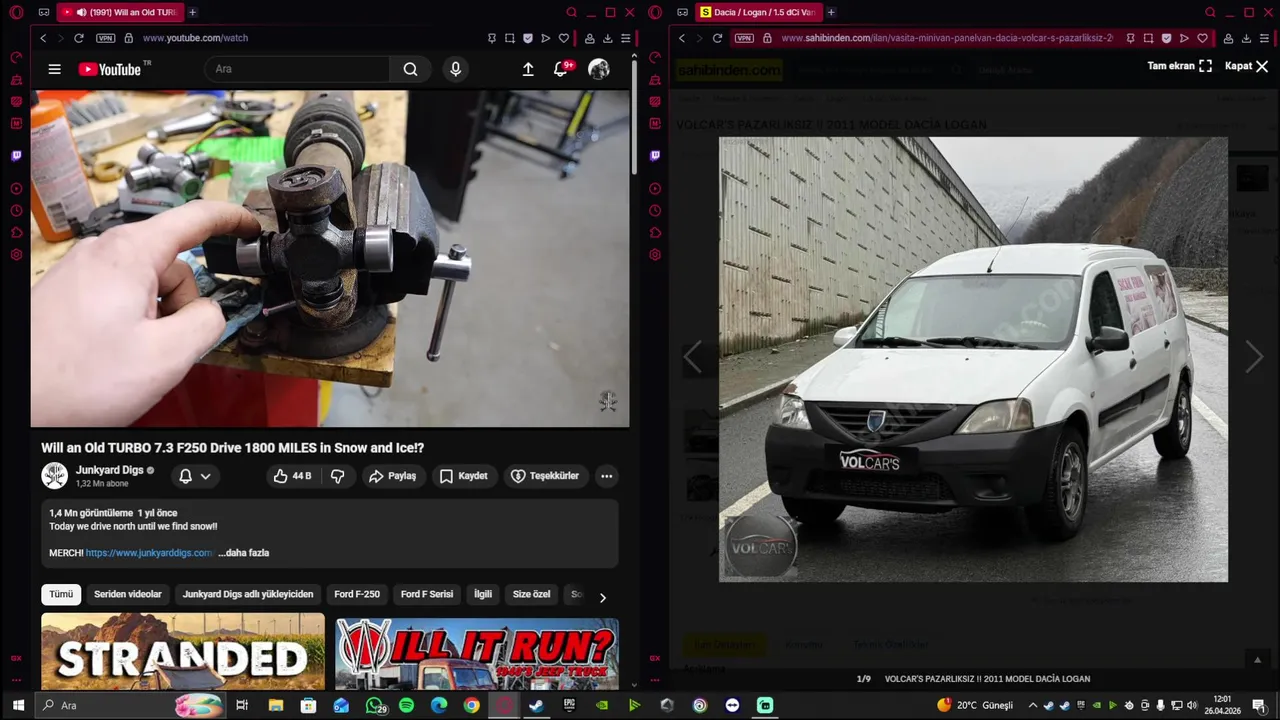The height and width of the screenshot is (720, 1280).
Task: Open easy setup menu in sahibinden window
Action: (x=1264, y=38)
